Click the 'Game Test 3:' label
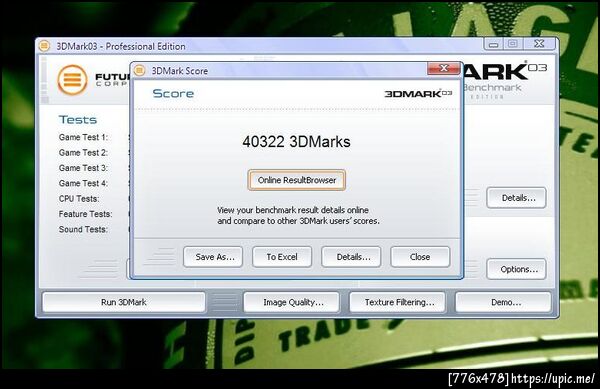 click(x=83, y=168)
